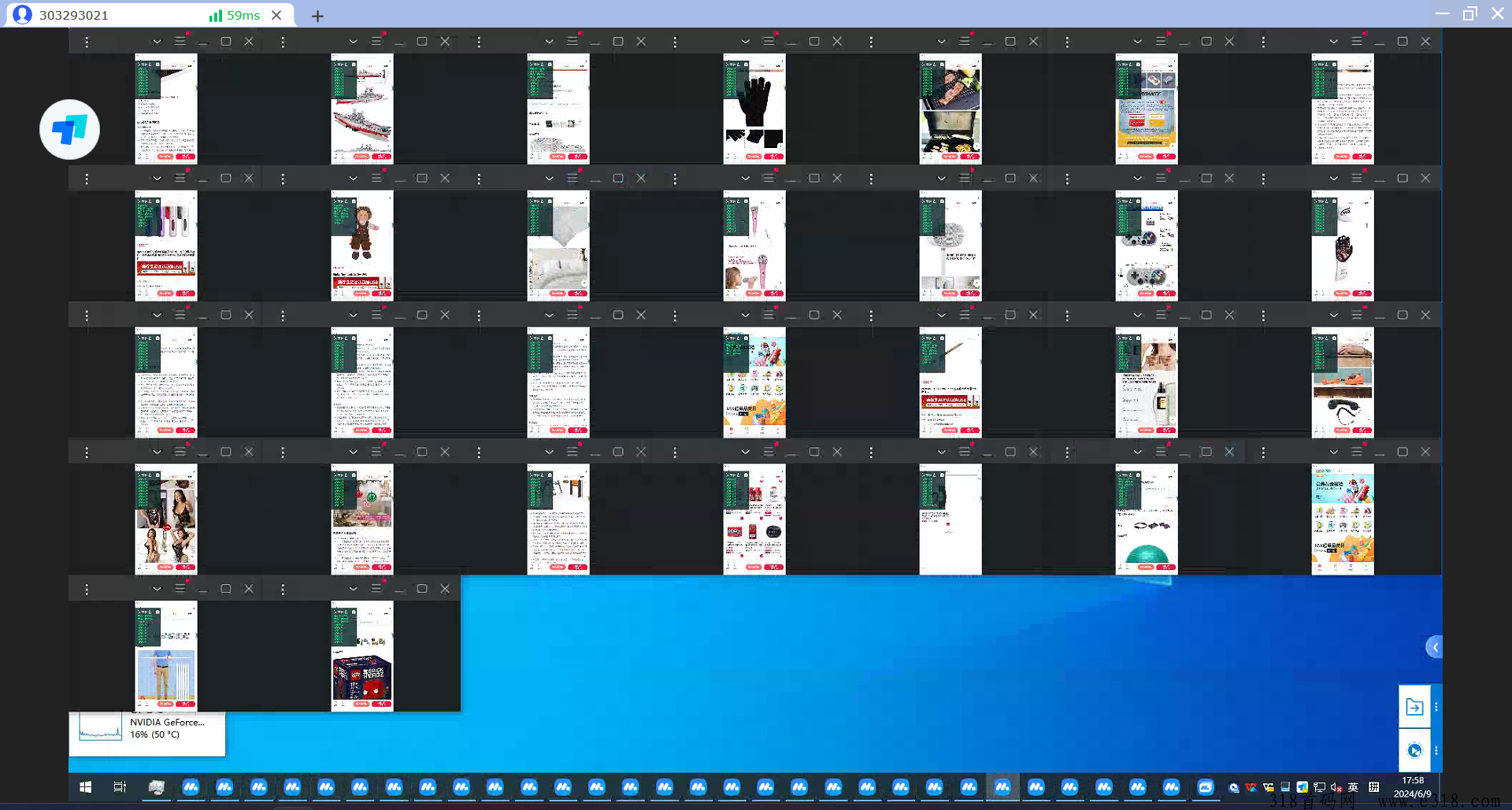Add a new connection tab with plus

coord(317,16)
